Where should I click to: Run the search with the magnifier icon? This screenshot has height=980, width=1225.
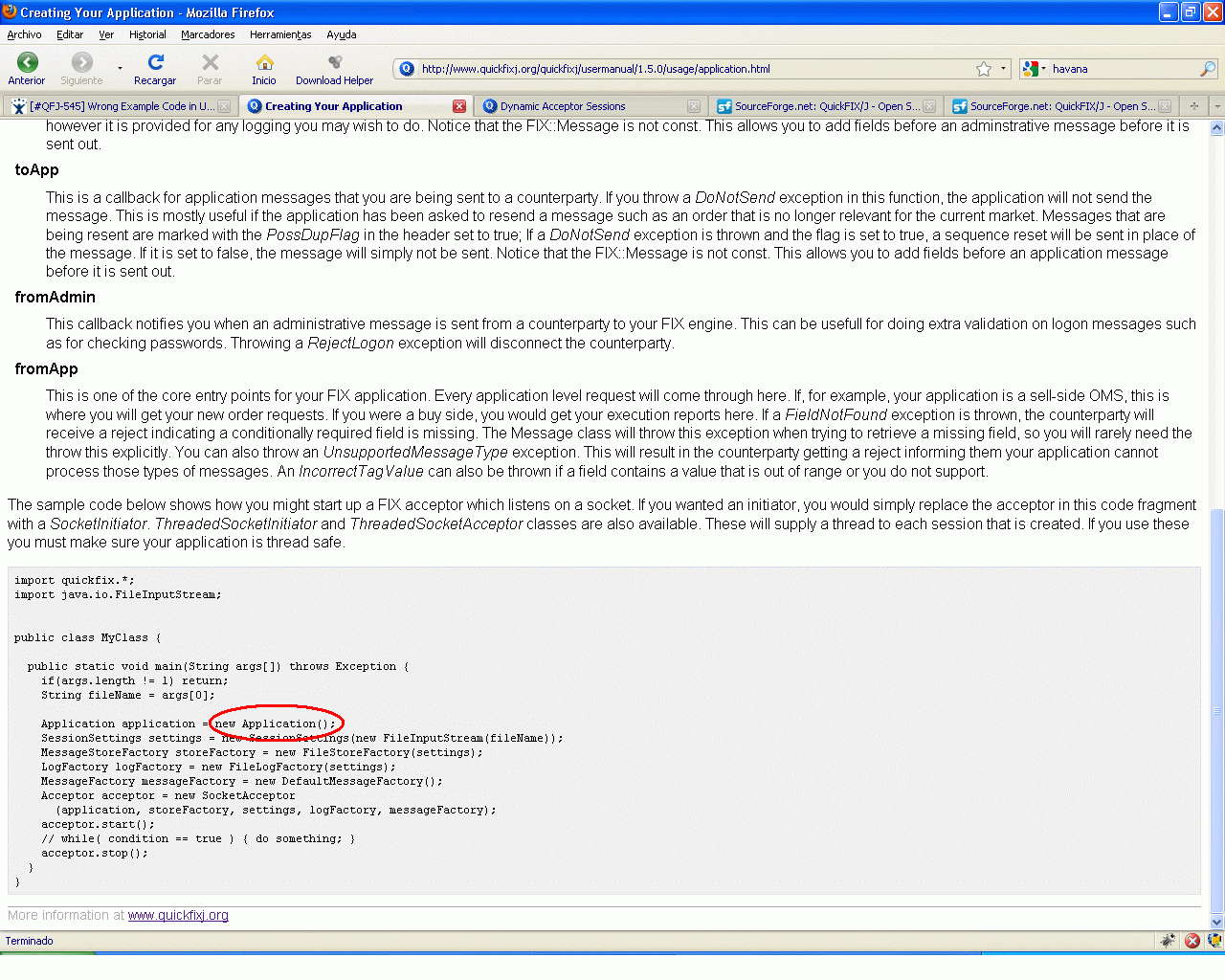click(x=1208, y=69)
